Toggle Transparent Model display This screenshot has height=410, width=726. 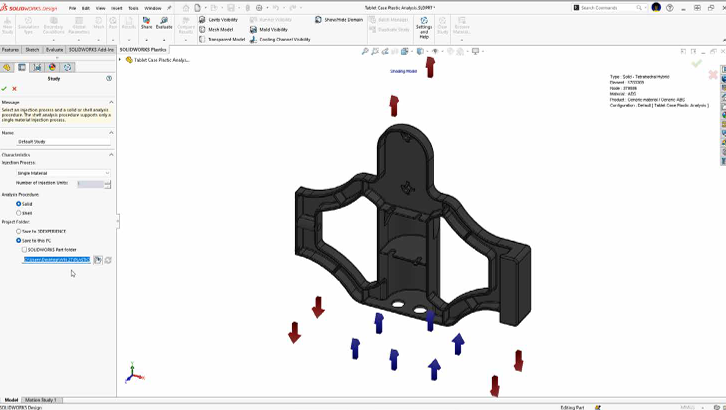[x=222, y=39]
